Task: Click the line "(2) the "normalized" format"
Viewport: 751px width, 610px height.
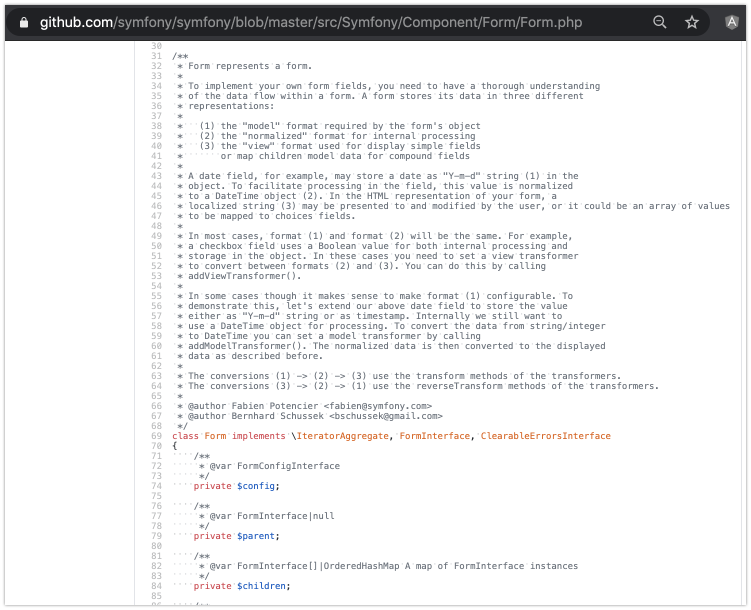Action: pyautogui.click(x=337, y=136)
